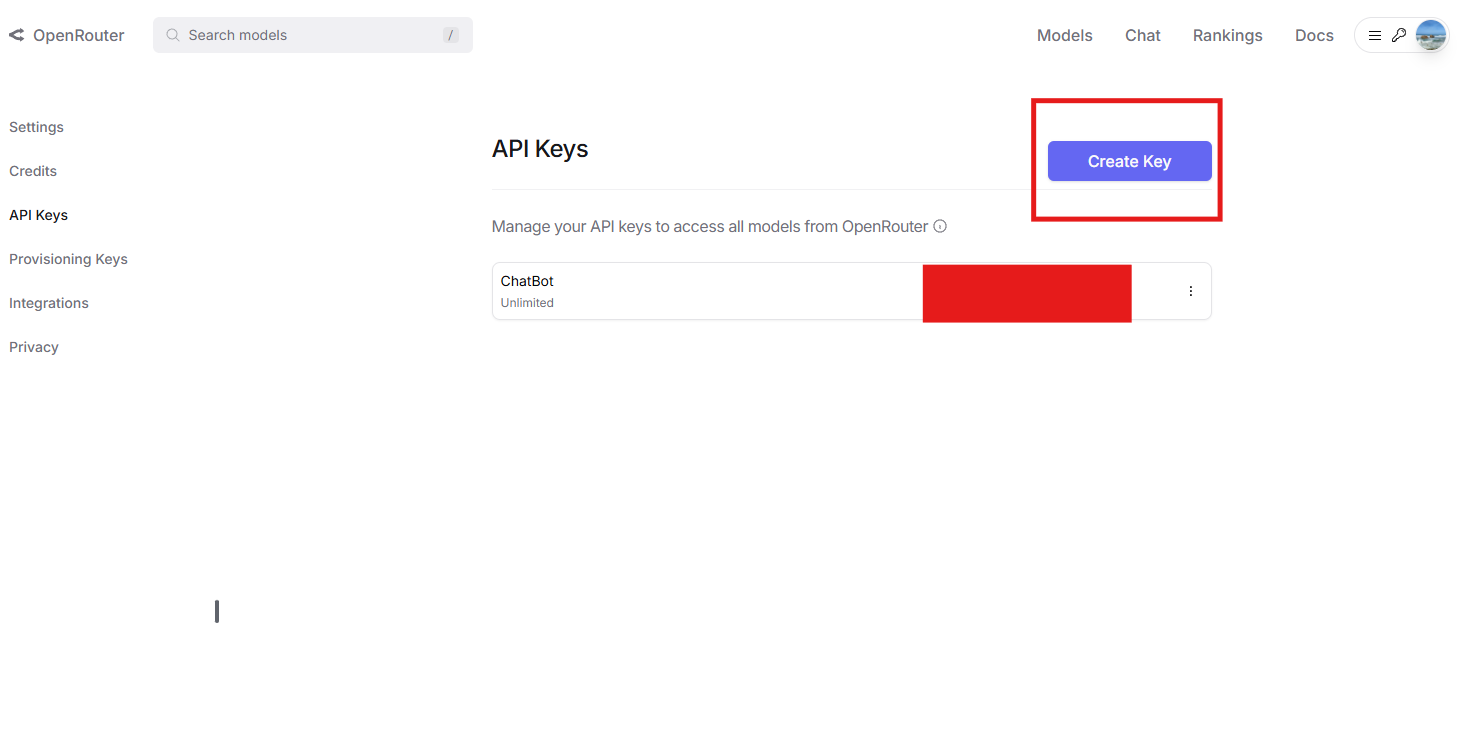Click the Manage your API keys description
1466x746 pixels.
tap(710, 226)
